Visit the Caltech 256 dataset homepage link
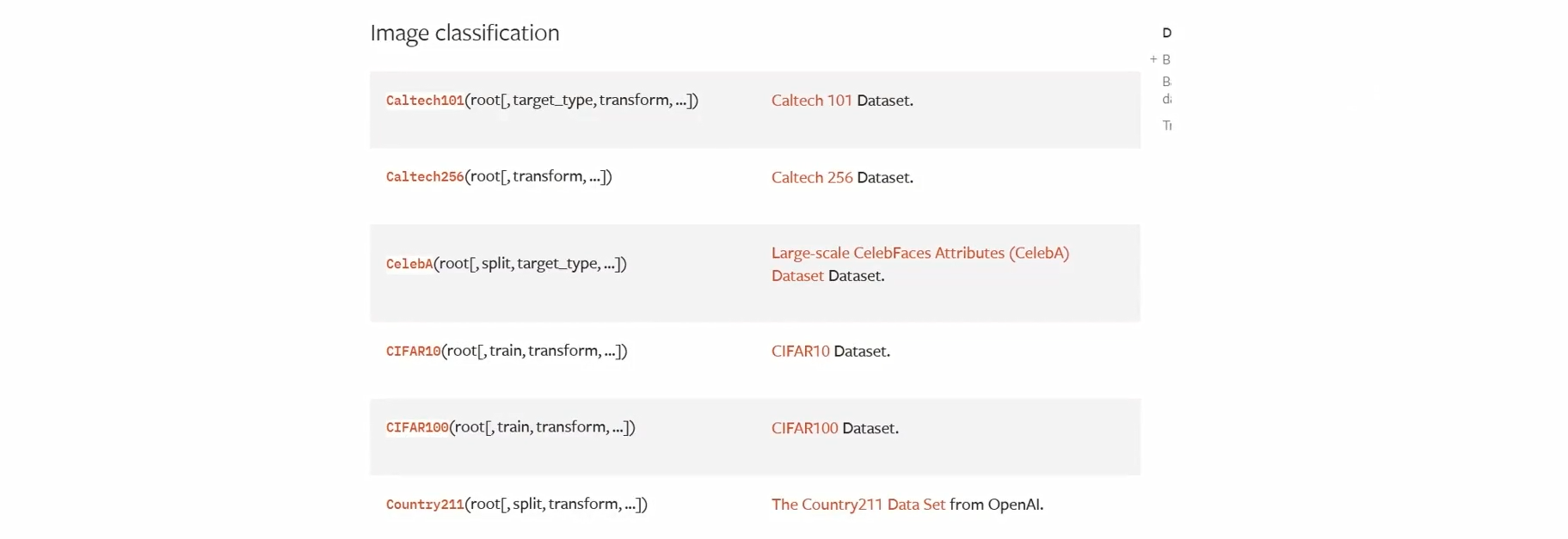This screenshot has height=539, width=1568. (811, 177)
